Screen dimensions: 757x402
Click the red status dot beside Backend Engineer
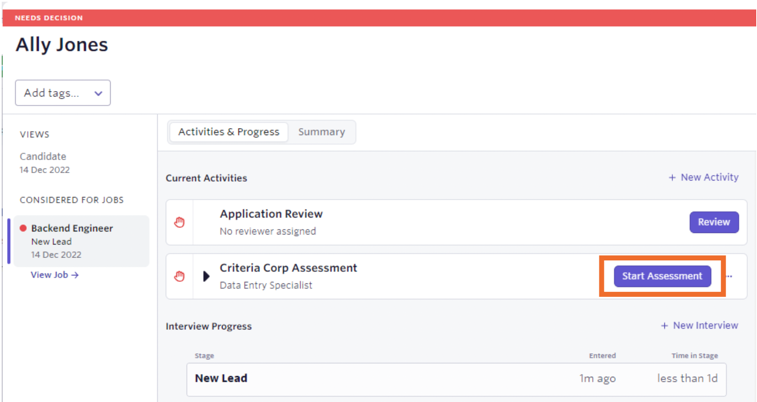(x=23, y=228)
